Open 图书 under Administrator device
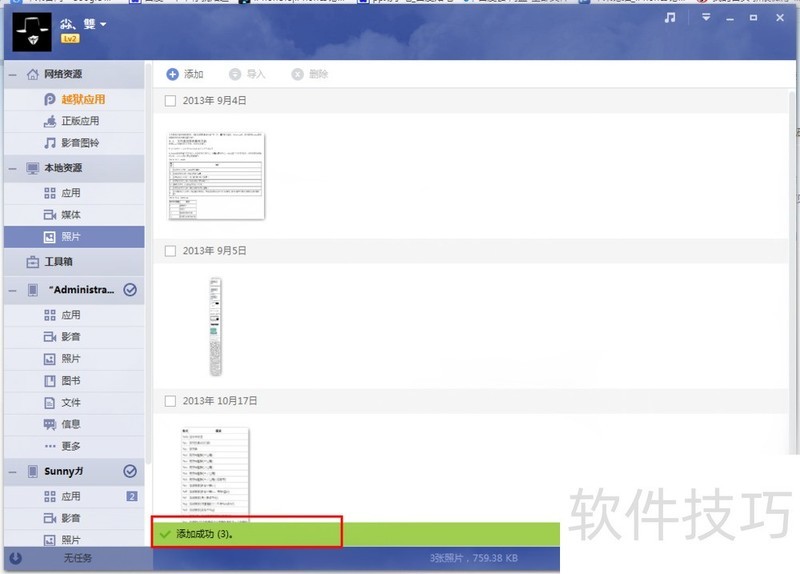 (x=70, y=381)
